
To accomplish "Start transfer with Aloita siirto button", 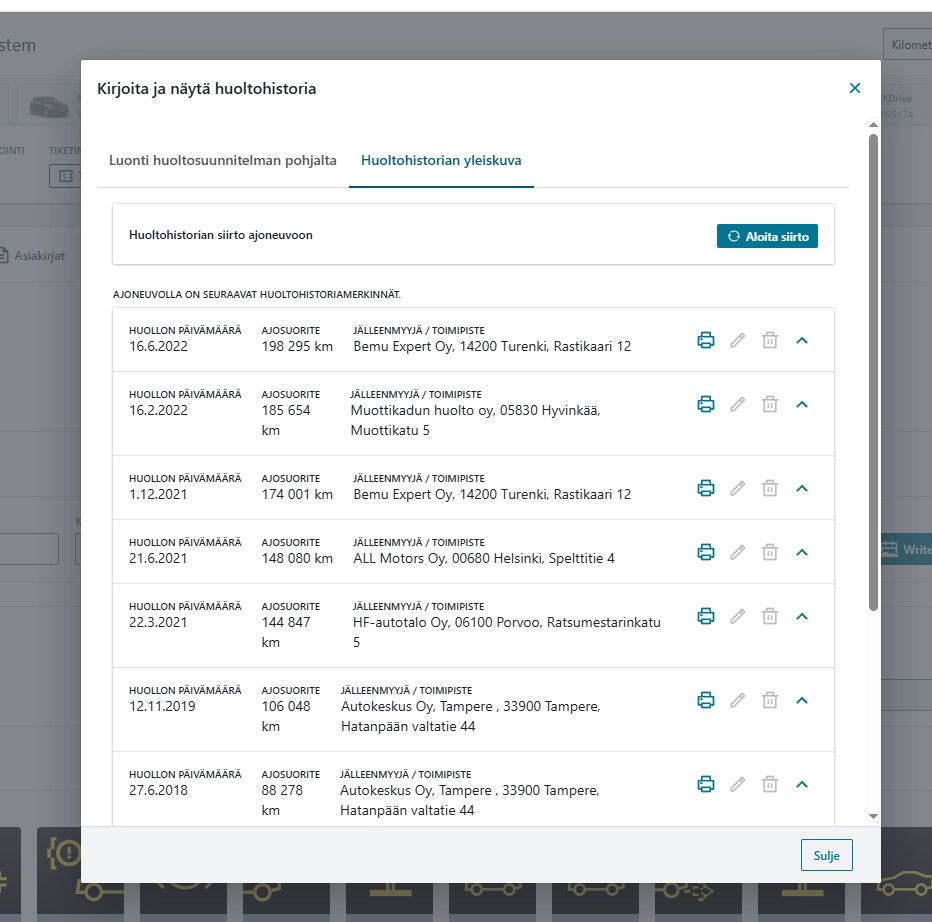I will (x=767, y=236).
